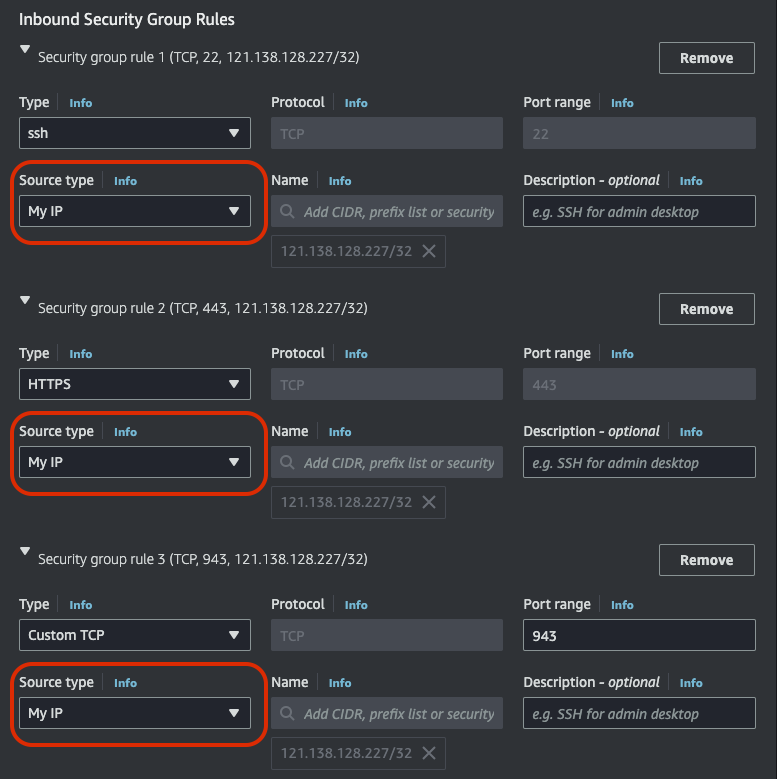Screen dimensions: 777x779
Task: Open Info link next to Name in rule 1
Action: coord(340,181)
